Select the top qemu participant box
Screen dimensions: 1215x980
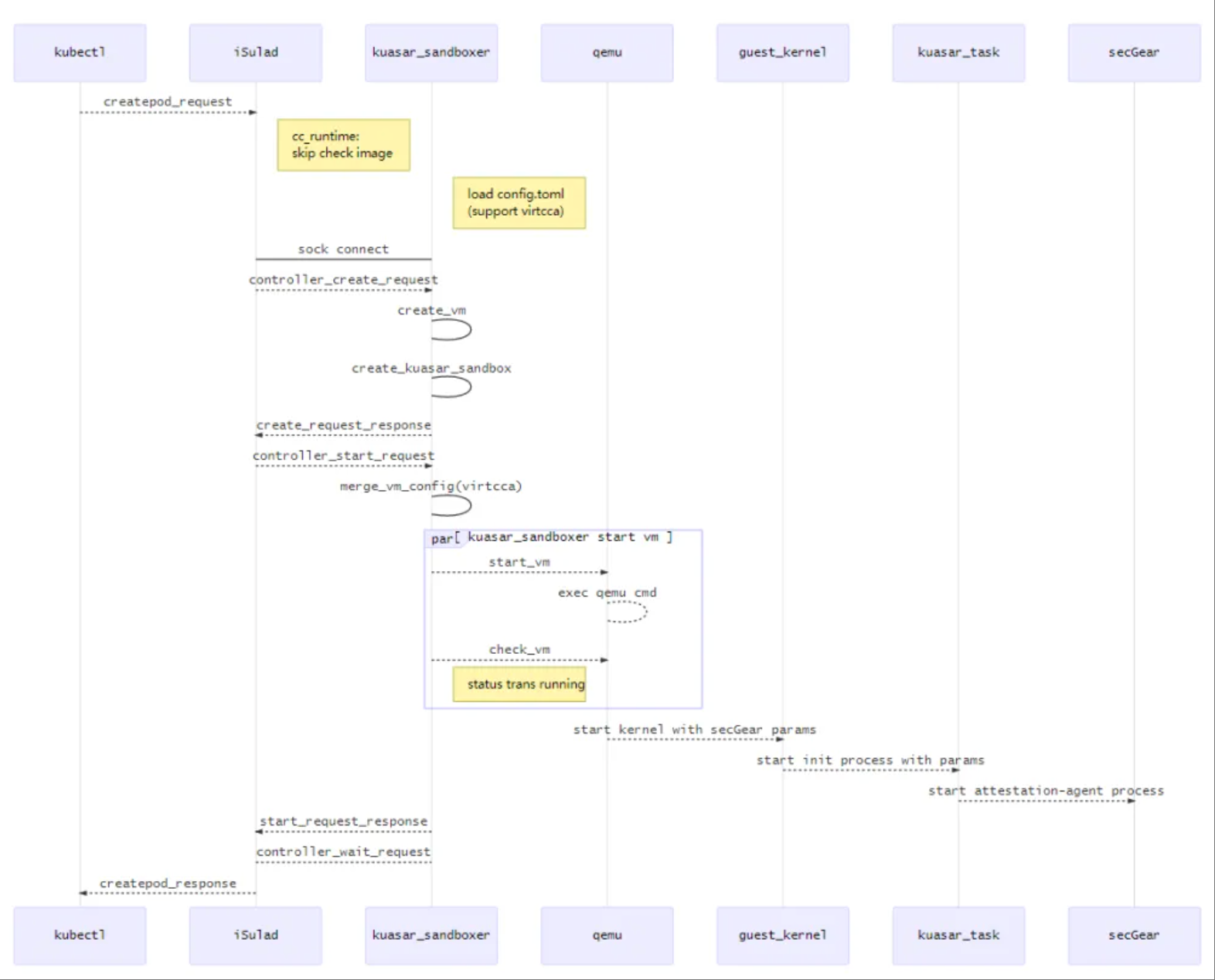point(607,53)
